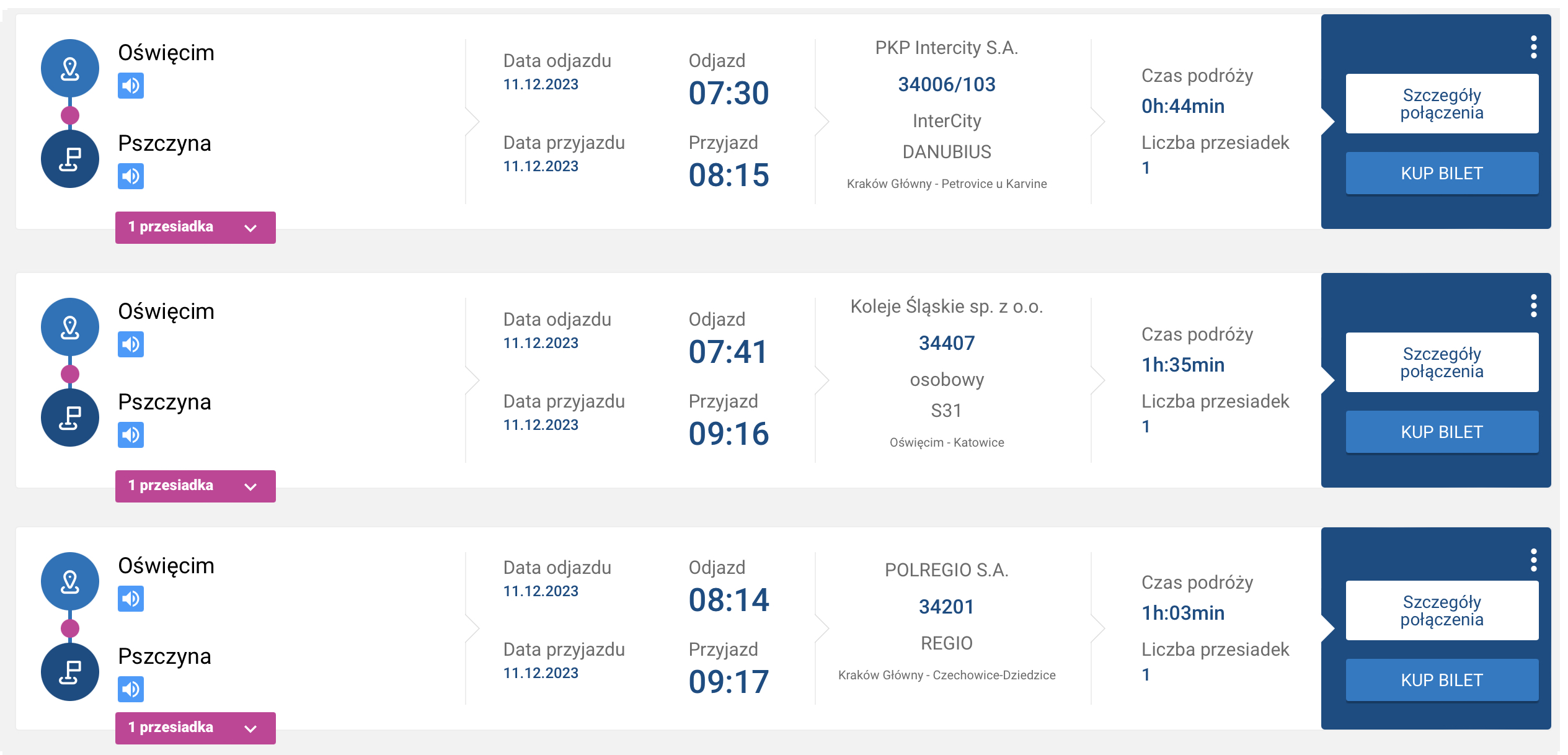1568x755 pixels.
Task: Click KUP BILET for the 07:30 train
Action: point(1442,173)
